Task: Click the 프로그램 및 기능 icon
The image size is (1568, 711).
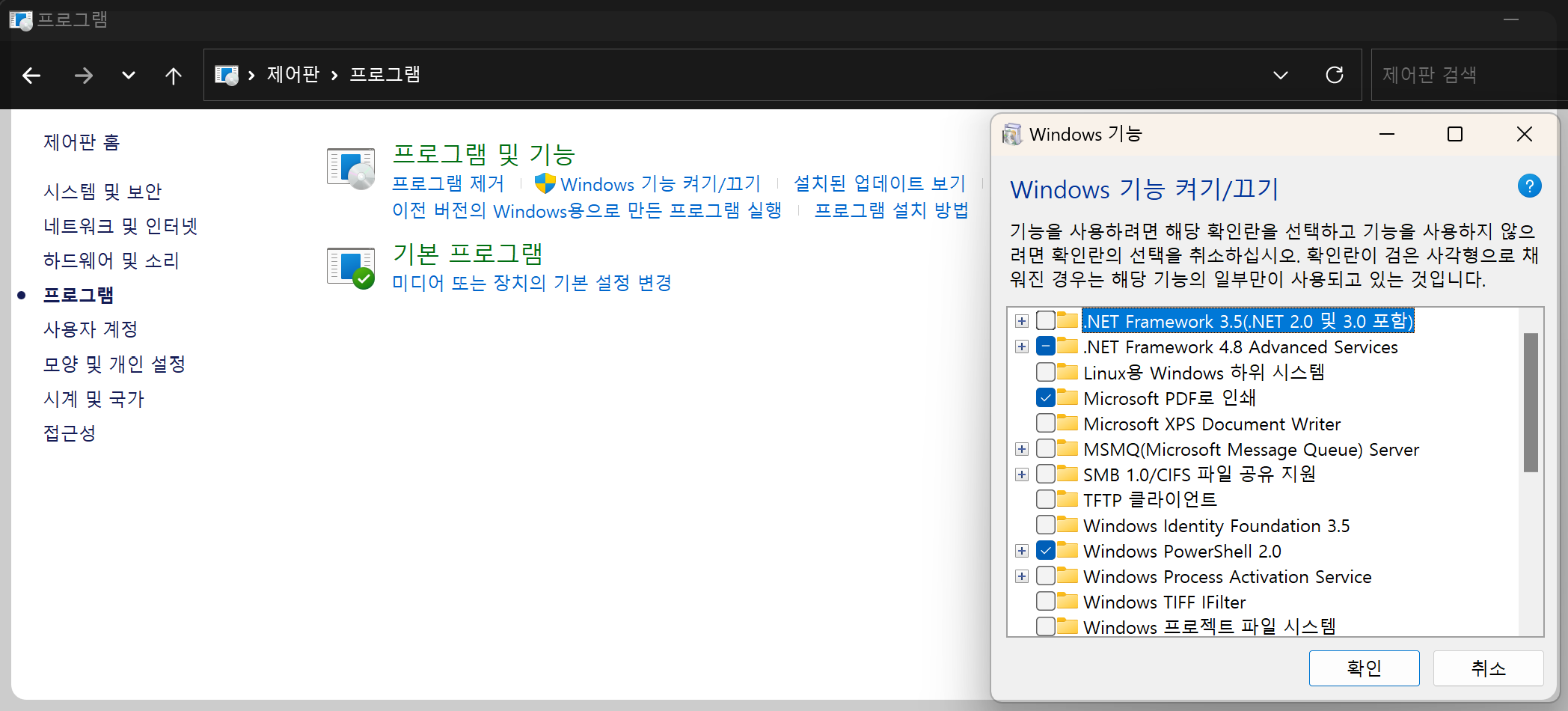Action: (351, 168)
